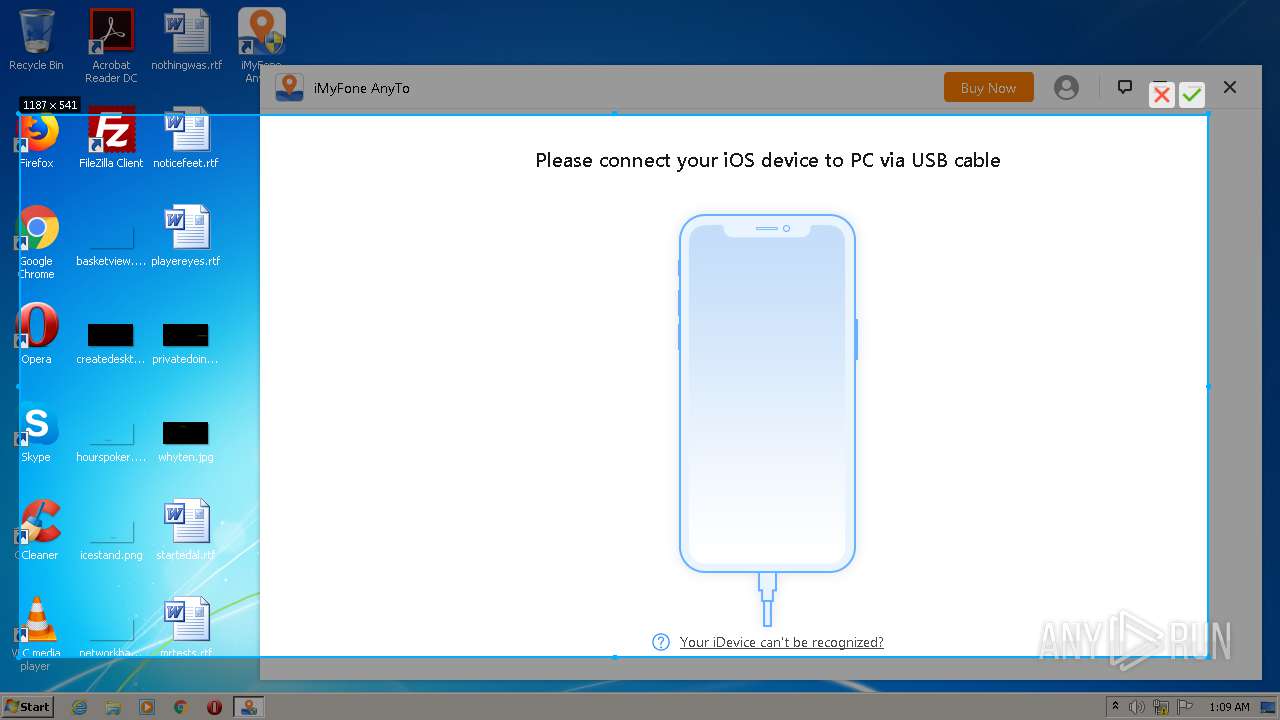
Task: Select the Opera desktop shortcut
Action: (x=36, y=334)
